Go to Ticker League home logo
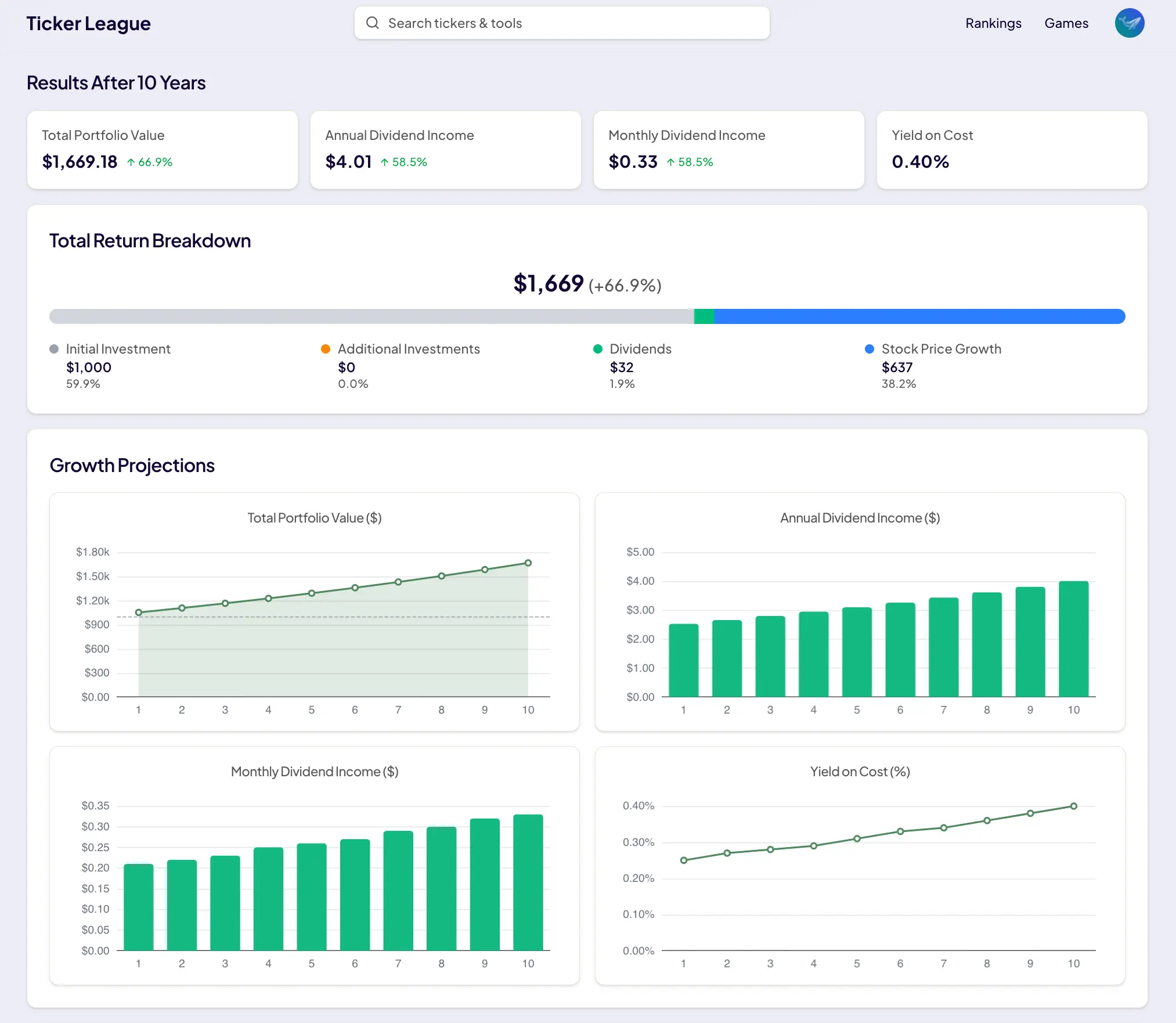Viewport: 1176px width, 1023px height. (x=88, y=23)
